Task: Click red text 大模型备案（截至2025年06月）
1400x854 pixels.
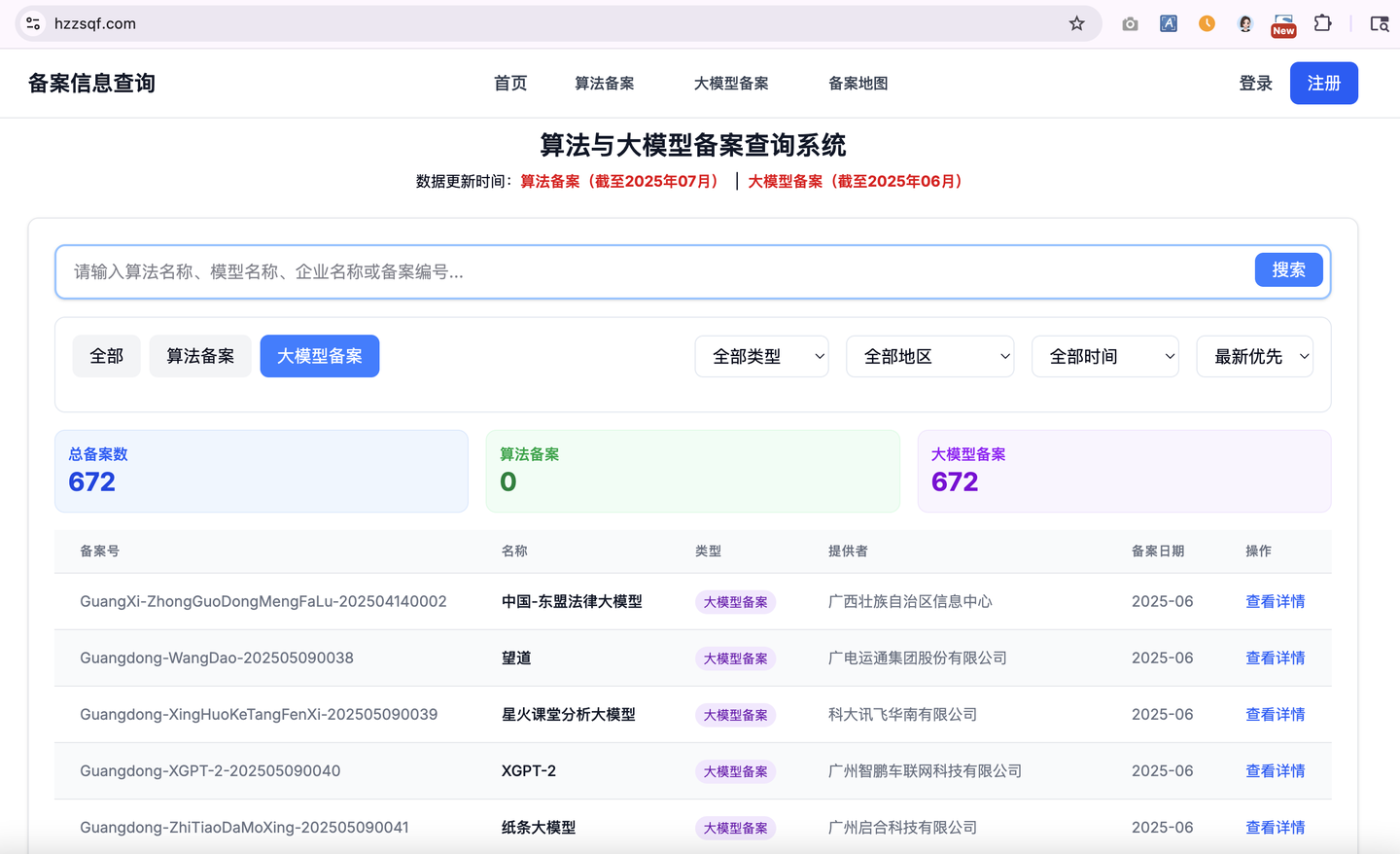Action: 858,181
